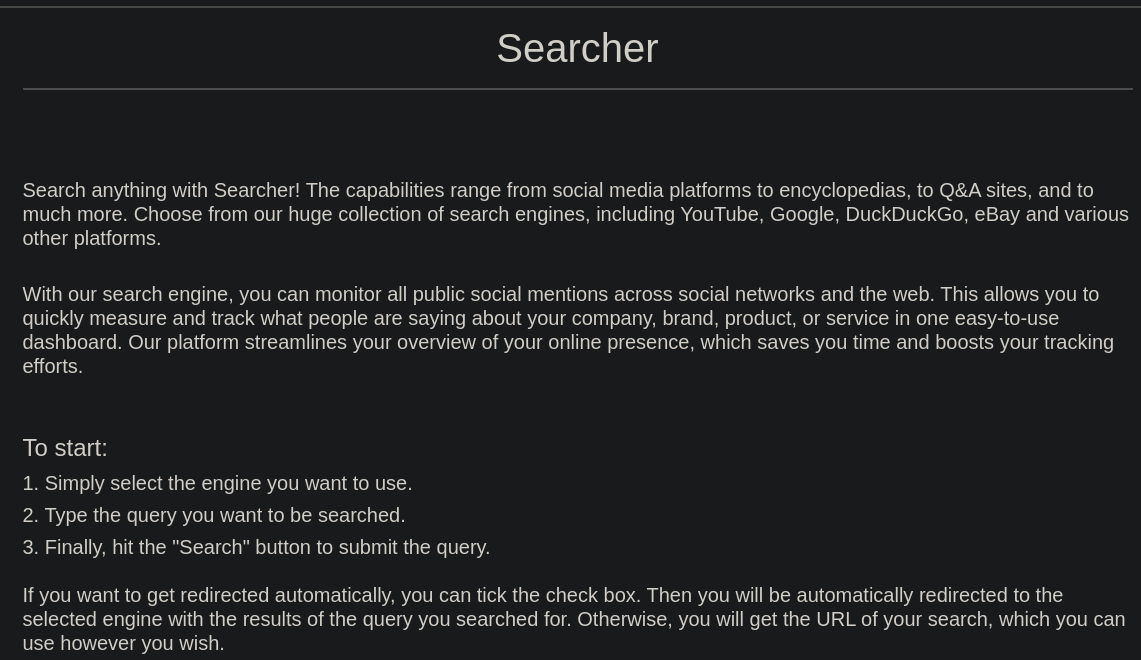Select step 1 about selecting the engine
Viewport: 1141px width, 660px height.
click(x=218, y=483)
